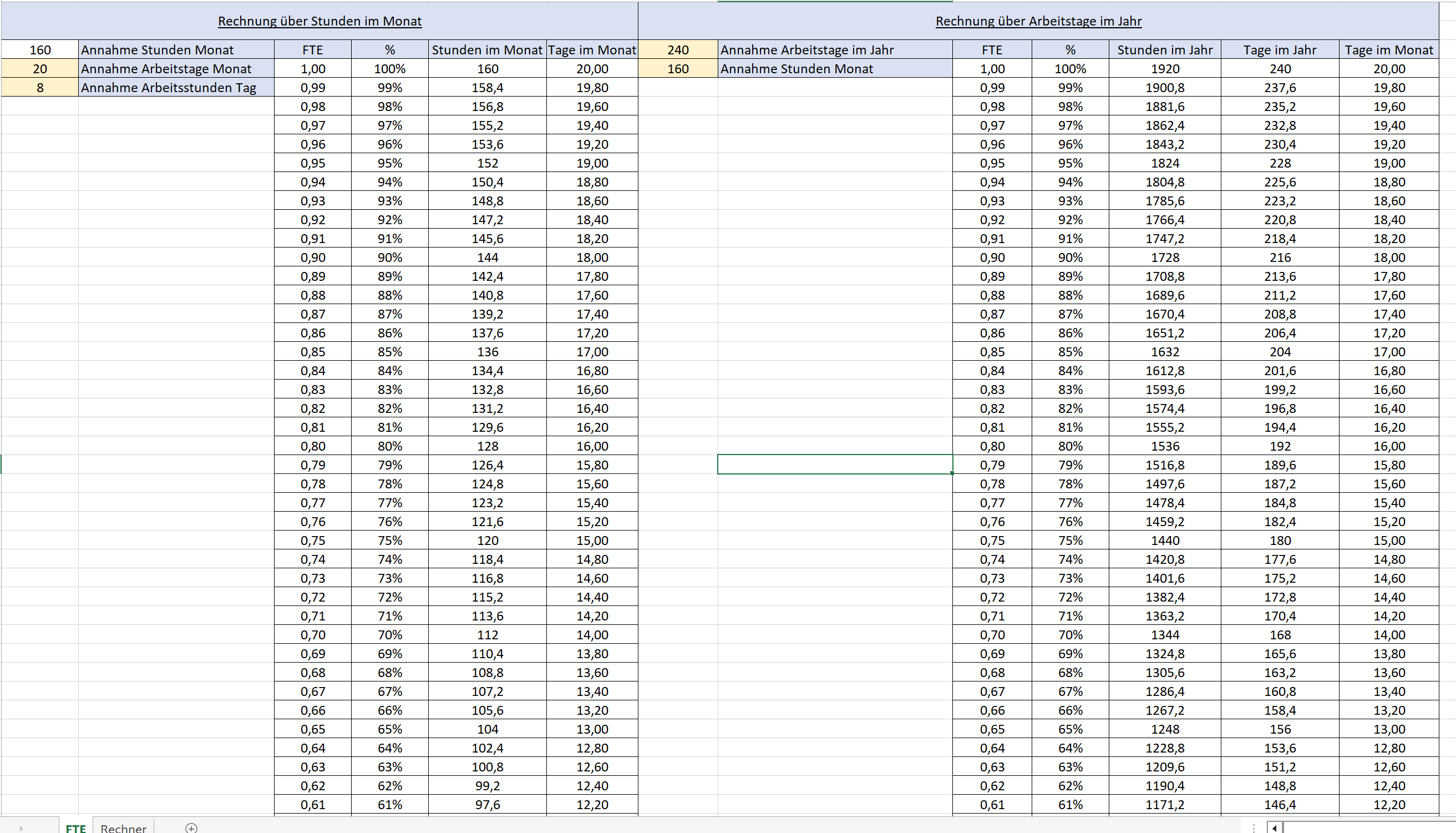The width and height of the screenshot is (1456, 833).
Task: Select cell 1440 in Stunden im Jahr
Action: (1164, 541)
